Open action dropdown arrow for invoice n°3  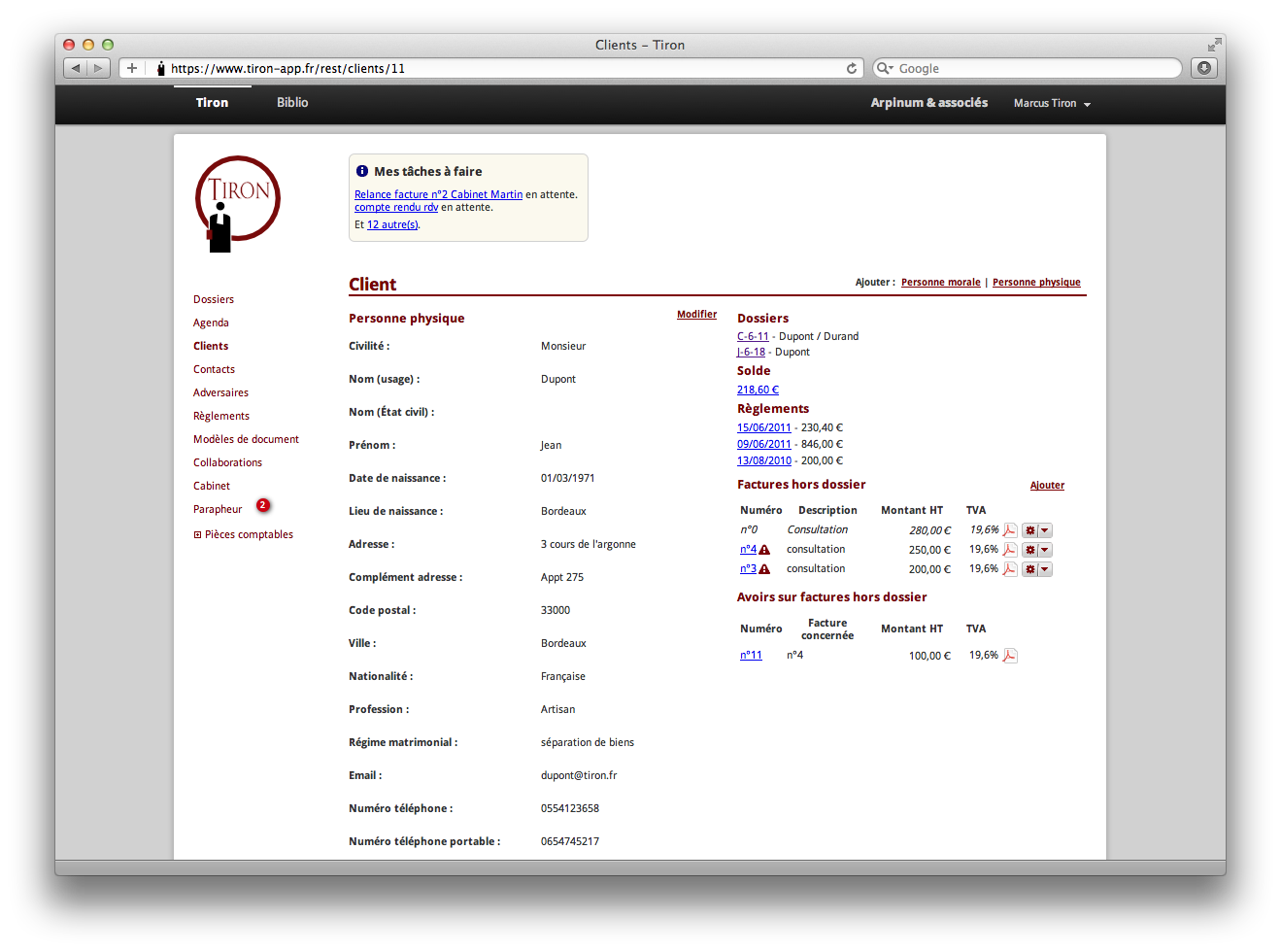coord(1045,569)
